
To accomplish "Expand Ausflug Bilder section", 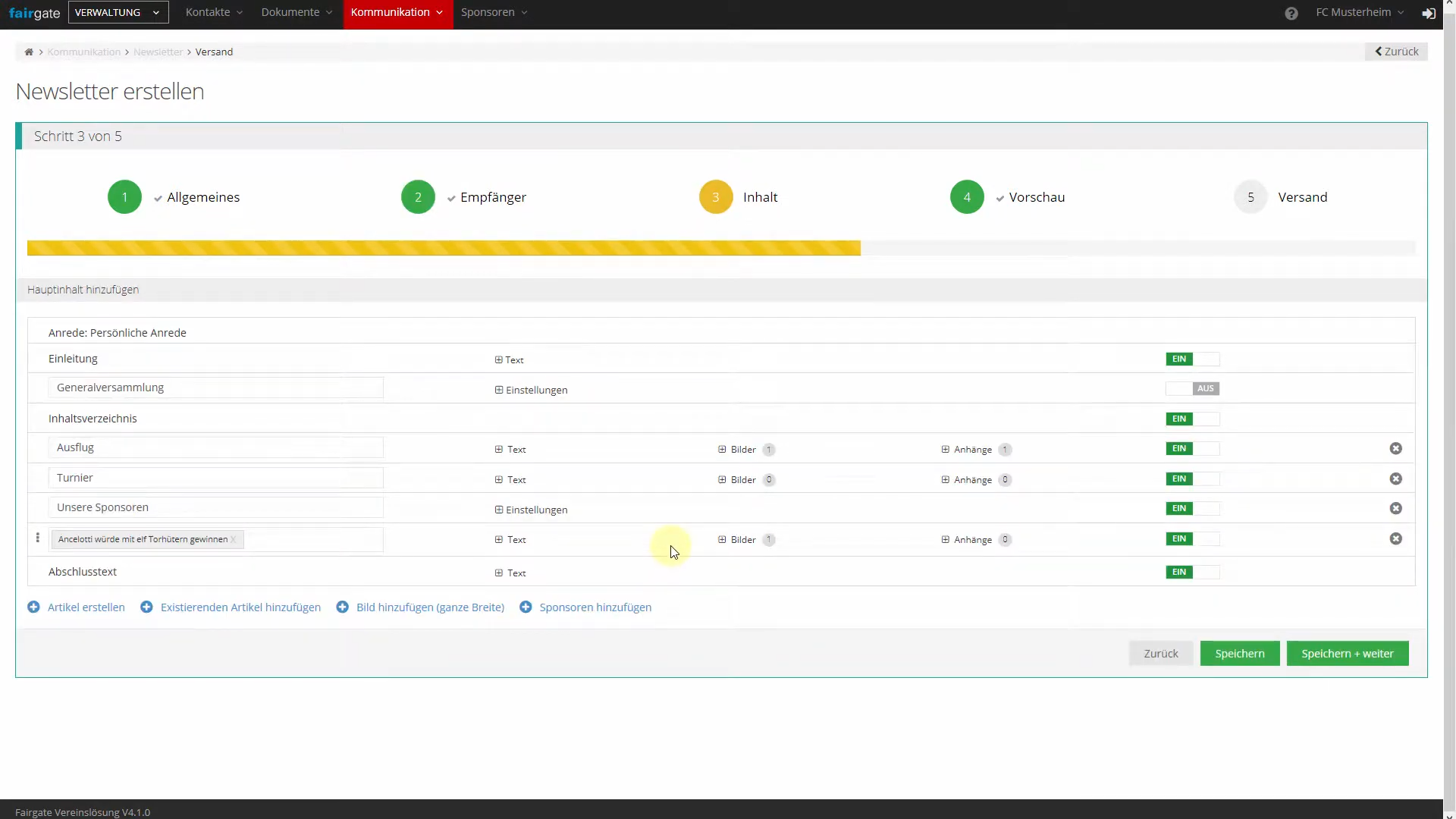I will [737, 450].
